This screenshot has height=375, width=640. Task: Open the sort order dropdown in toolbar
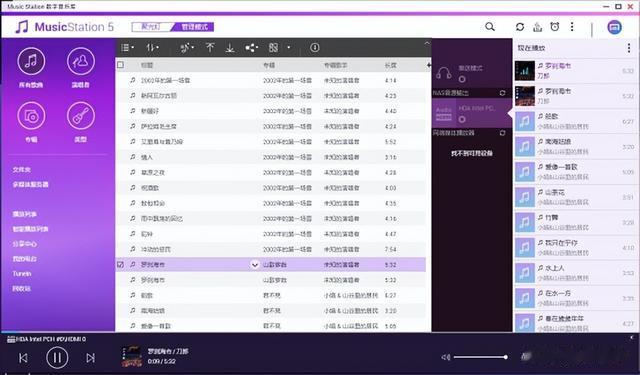click(x=152, y=48)
